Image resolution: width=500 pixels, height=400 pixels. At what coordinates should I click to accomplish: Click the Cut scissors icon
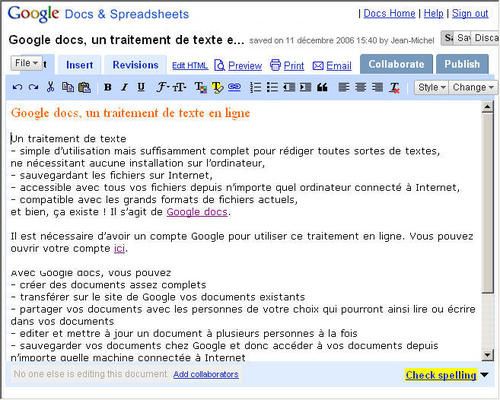pos(50,87)
